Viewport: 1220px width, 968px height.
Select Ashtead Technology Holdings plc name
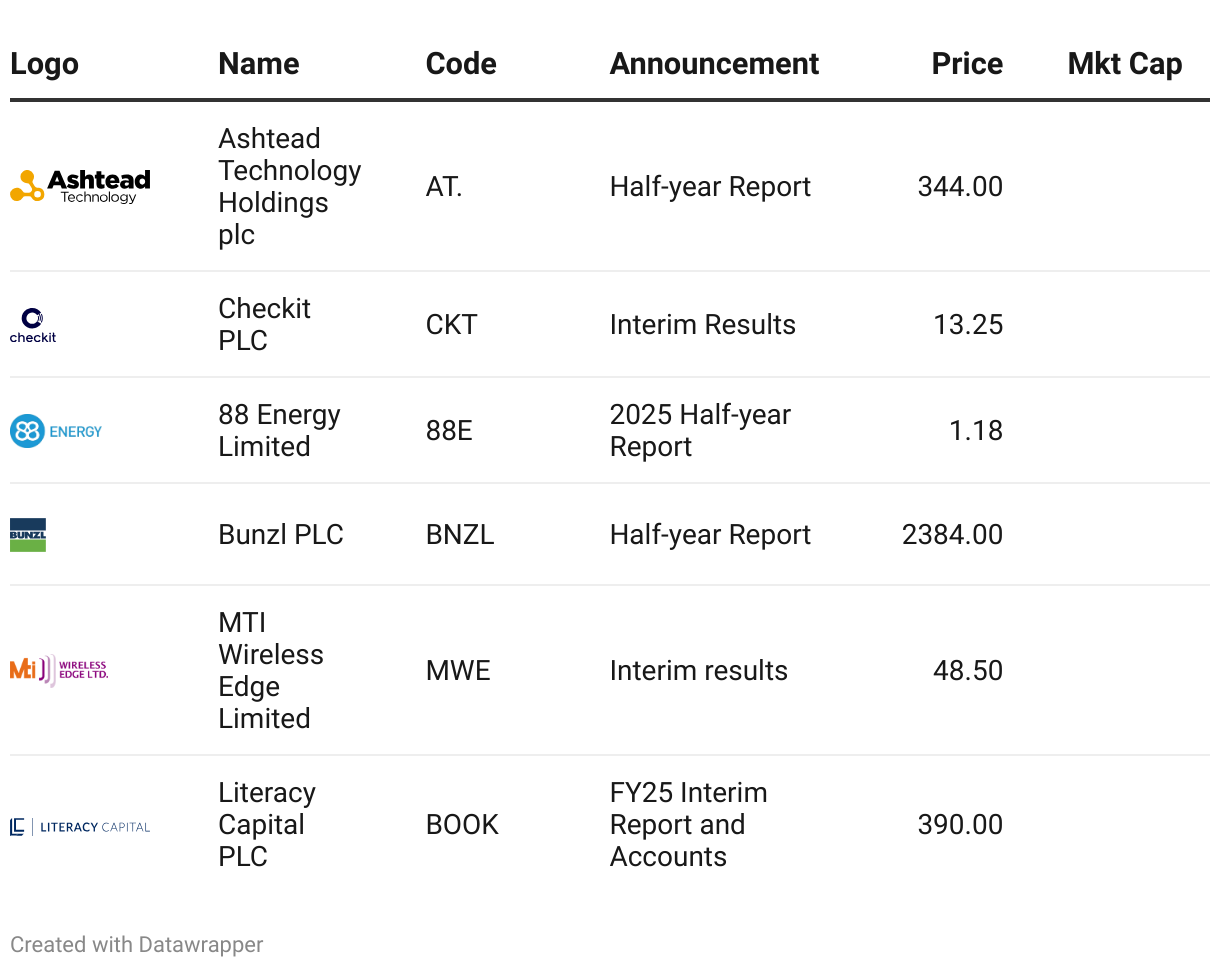(290, 186)
